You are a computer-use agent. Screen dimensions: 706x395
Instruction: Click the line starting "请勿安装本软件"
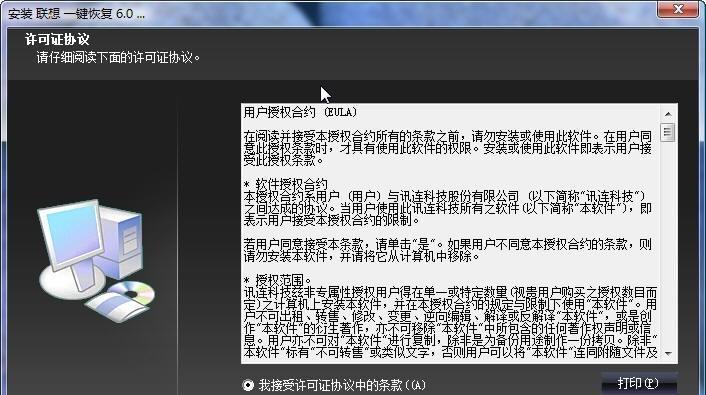(362, 256)
